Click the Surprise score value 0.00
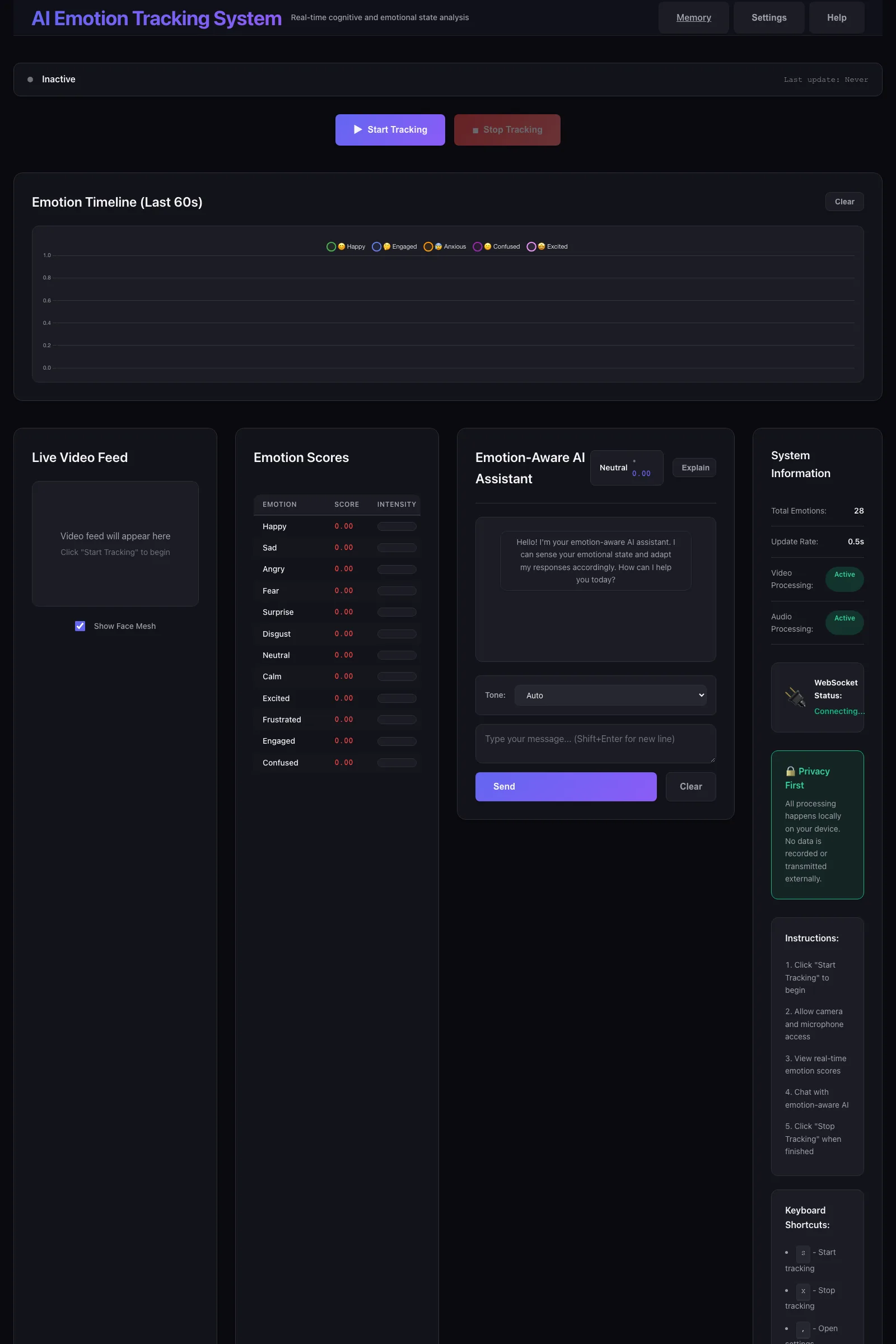The height and width of the screenshot is (1344, 896). click(343, 612)
